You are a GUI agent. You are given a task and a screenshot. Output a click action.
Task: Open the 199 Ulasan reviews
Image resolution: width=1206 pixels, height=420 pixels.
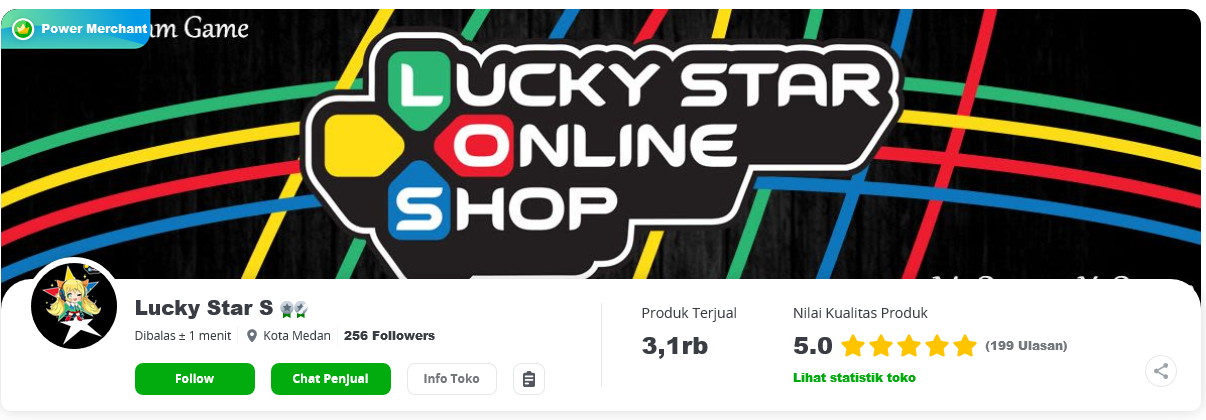pyautogui.click(x=1026, y=346)
